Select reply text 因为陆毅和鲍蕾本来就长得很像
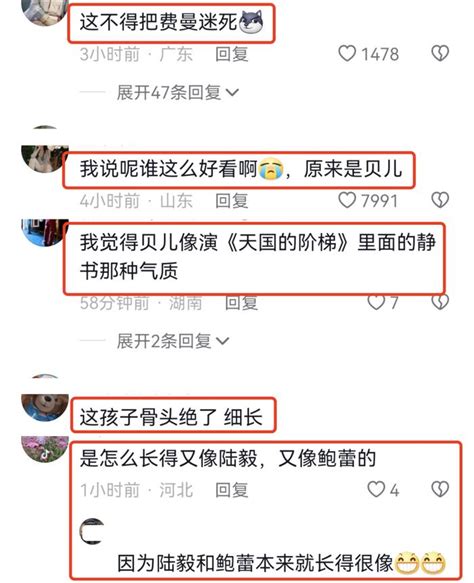This screenshot has height=583, width=474. point(255,563)
